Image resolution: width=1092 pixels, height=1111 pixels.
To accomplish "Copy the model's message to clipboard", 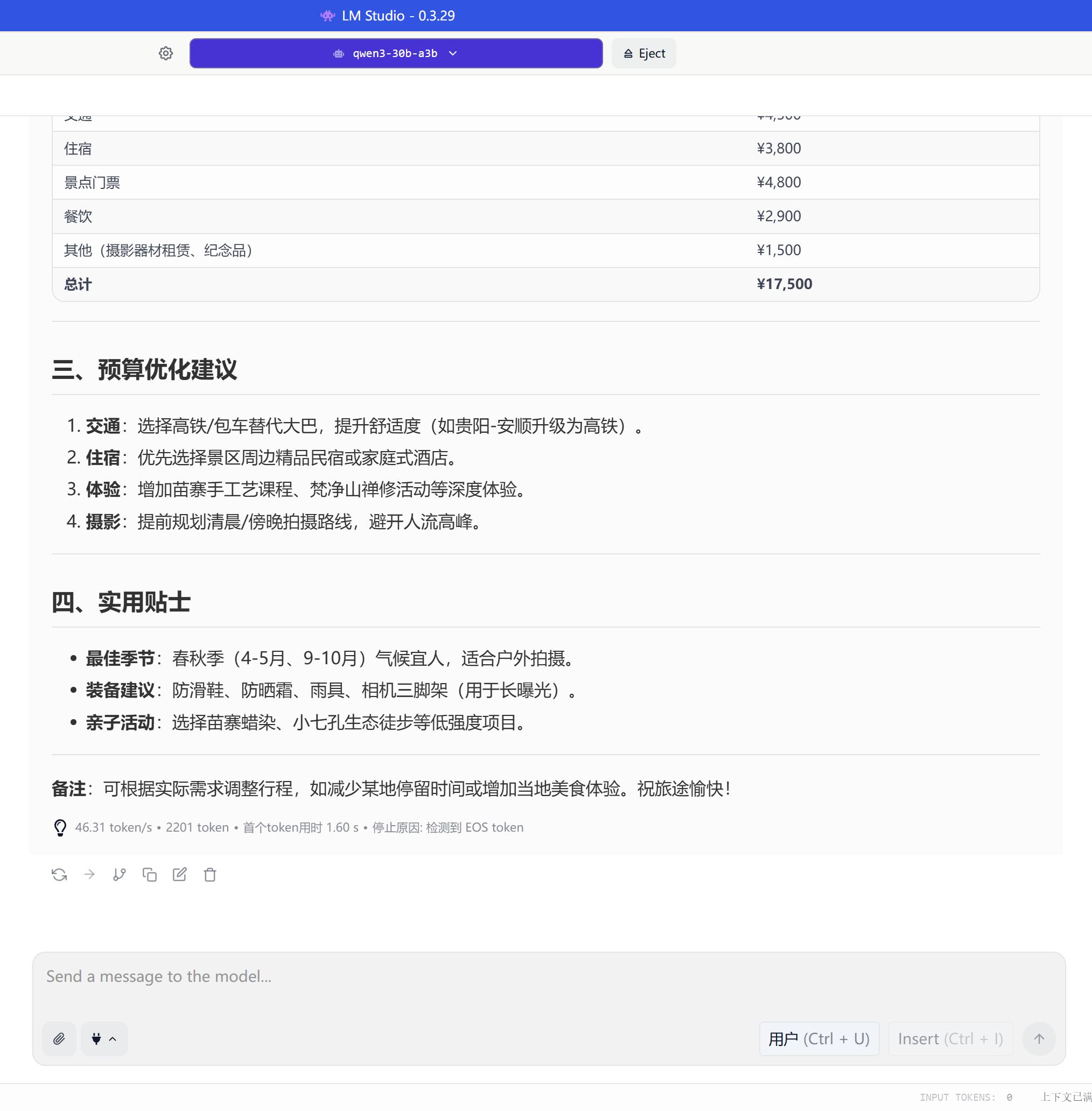I will click(150, 874).
